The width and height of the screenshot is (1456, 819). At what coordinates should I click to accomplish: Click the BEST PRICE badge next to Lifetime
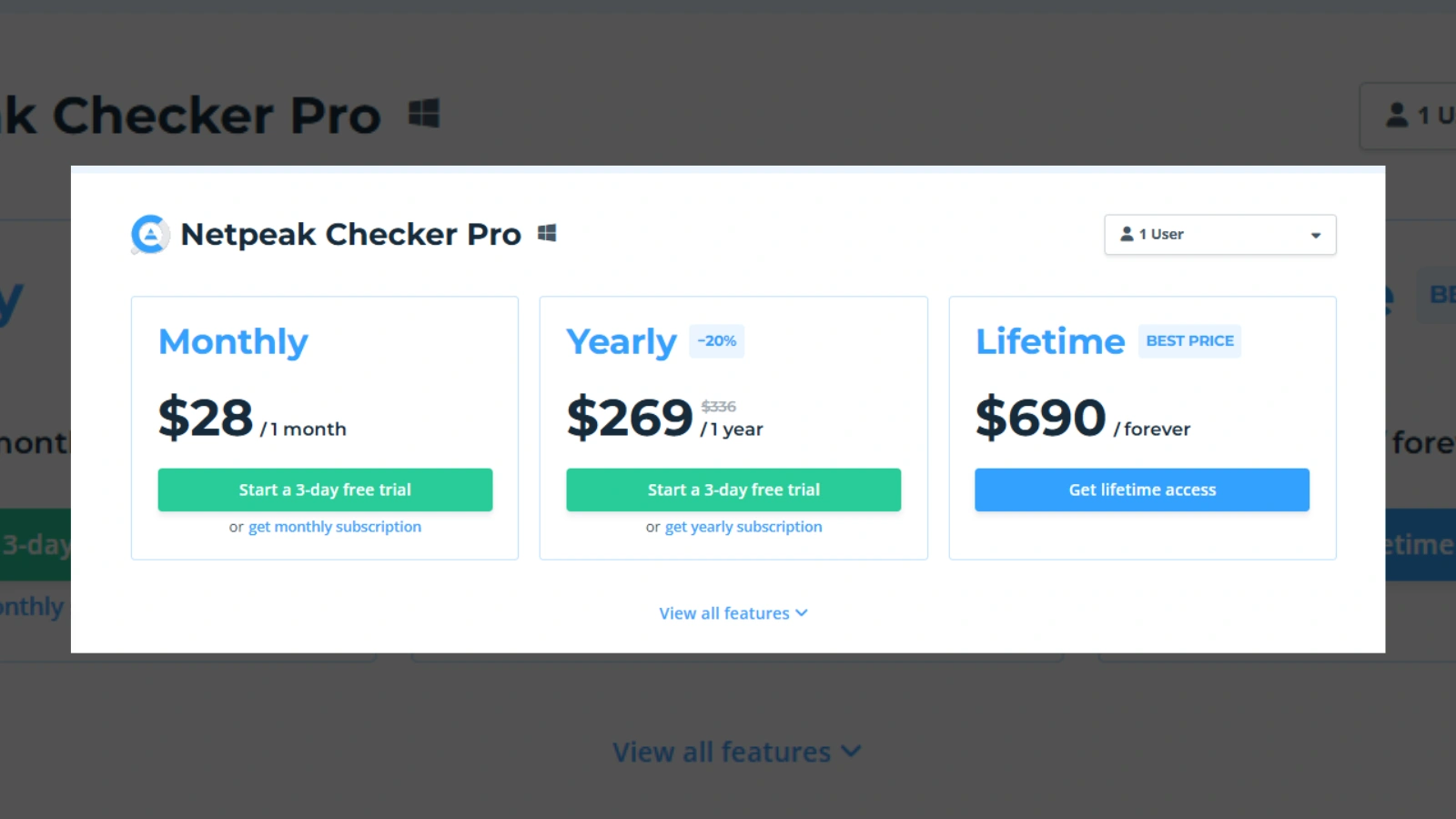[1190, 341]
